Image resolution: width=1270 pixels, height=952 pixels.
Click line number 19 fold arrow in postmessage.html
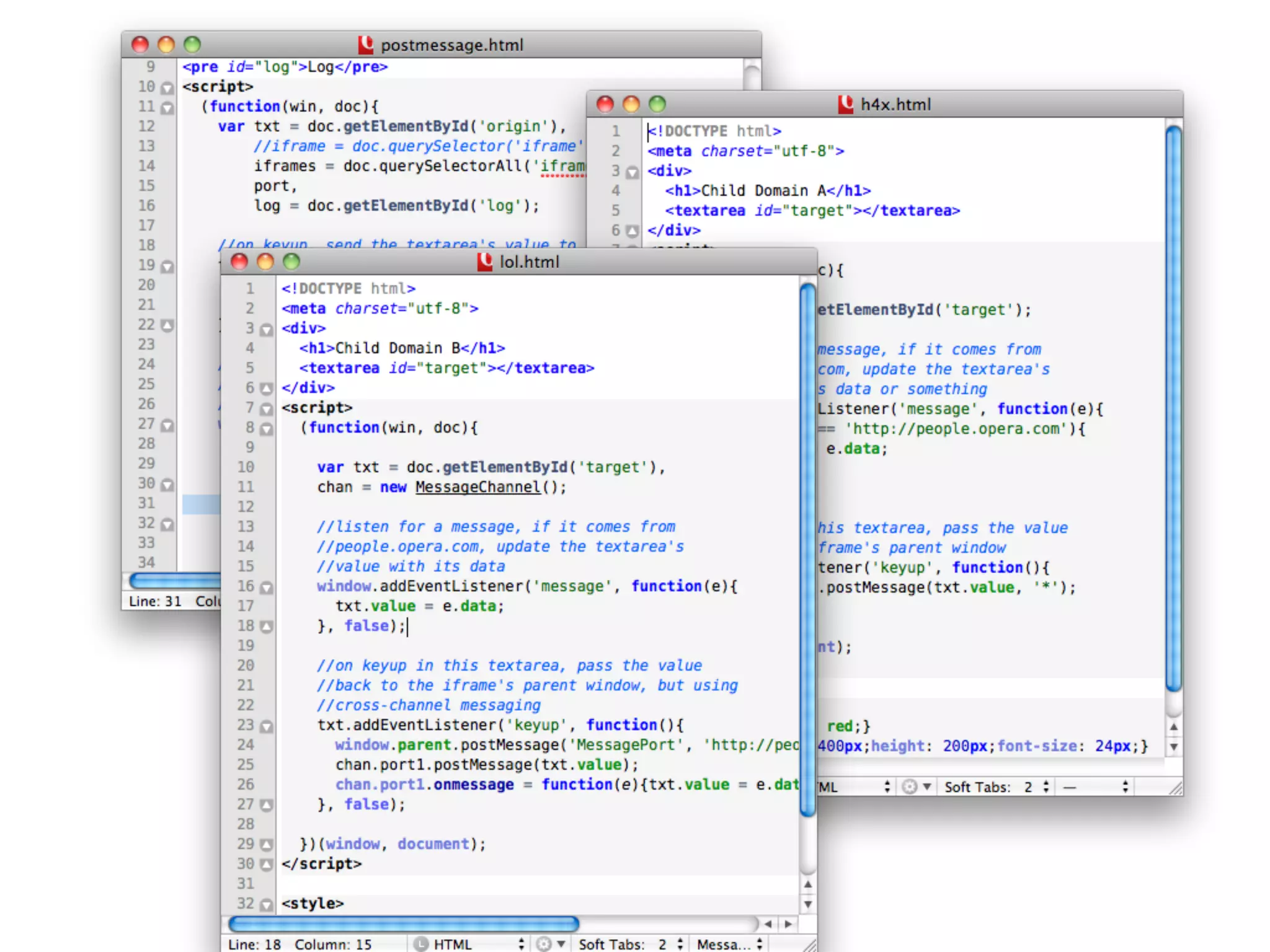coord(167,267)
